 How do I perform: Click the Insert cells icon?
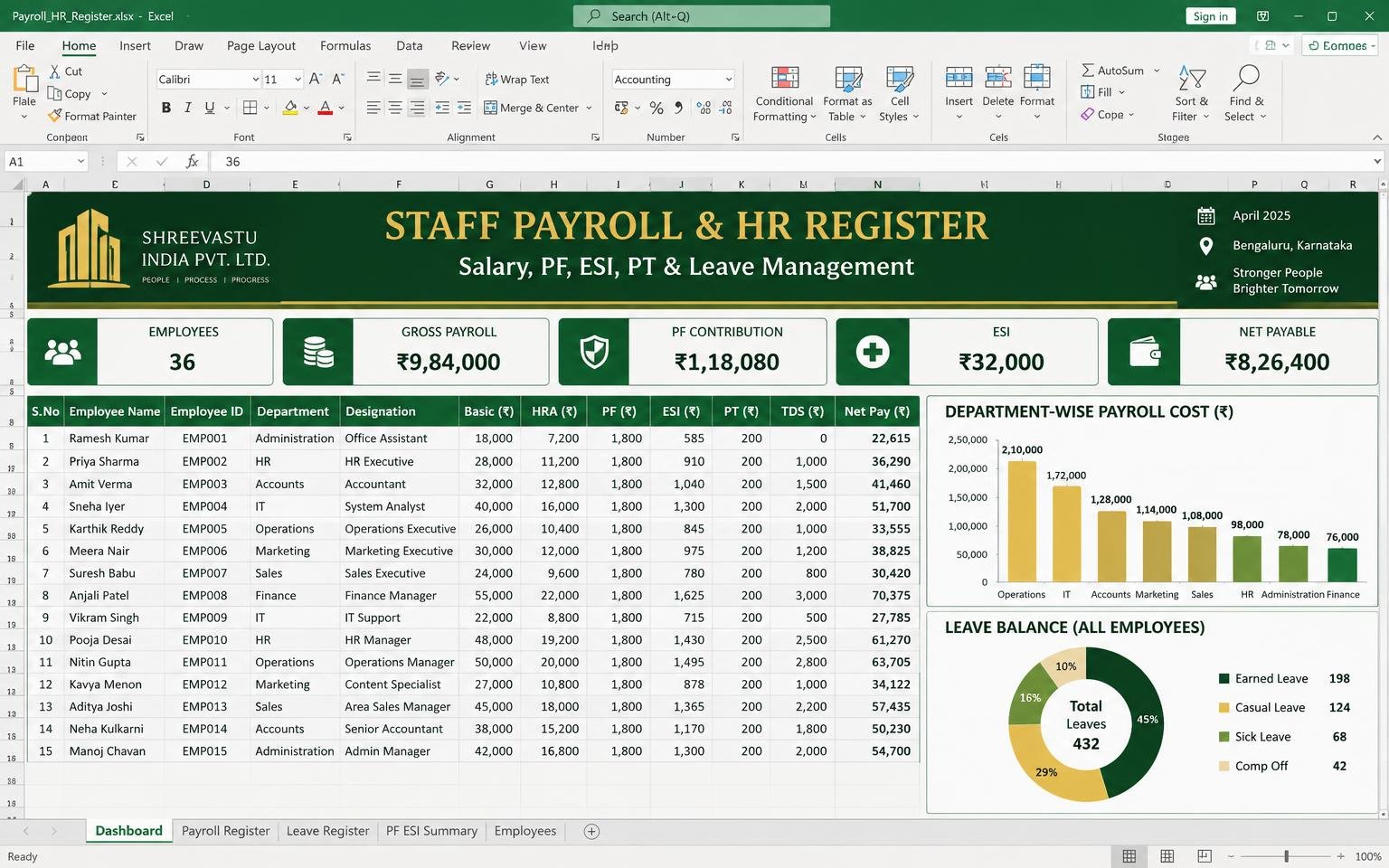(959, 78)
